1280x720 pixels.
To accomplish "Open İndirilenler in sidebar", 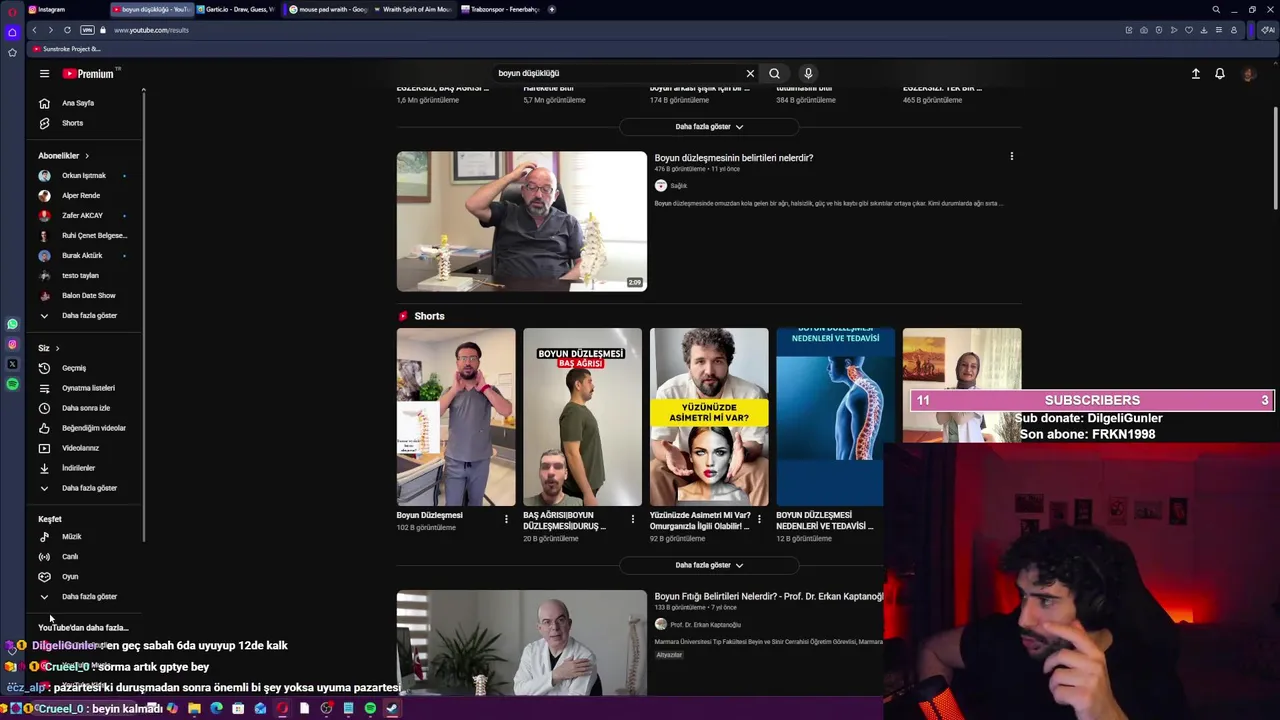I will coord(78,468).
